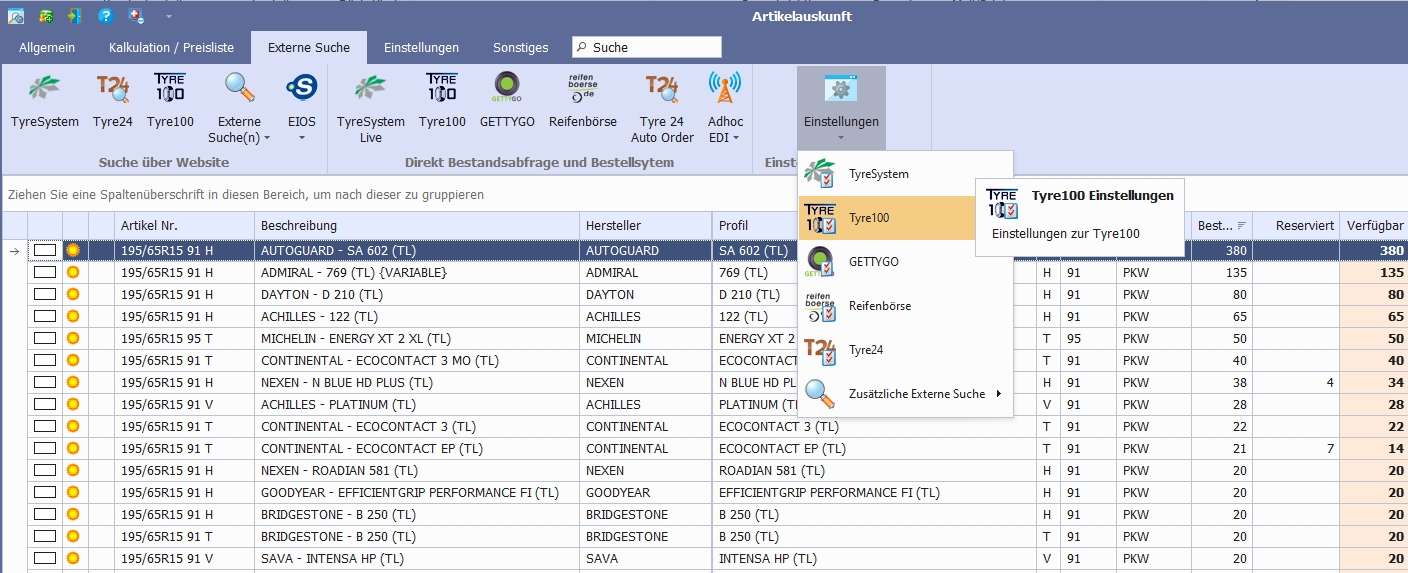Choose TyreSystem in the settings dropdown menu

[906, 174]
